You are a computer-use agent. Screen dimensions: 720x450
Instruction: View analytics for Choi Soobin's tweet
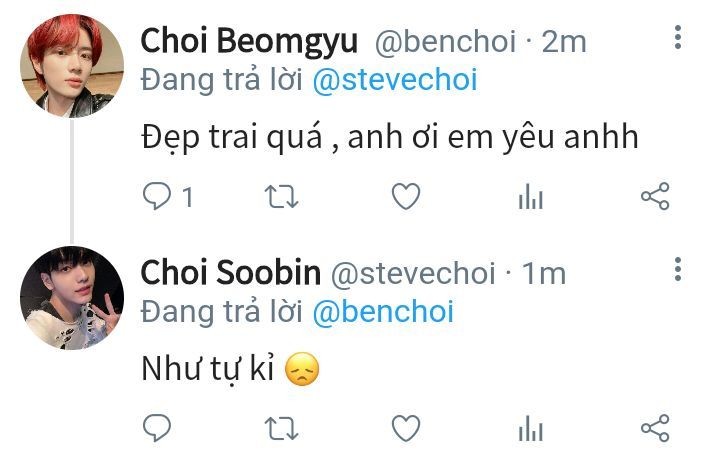529,430
